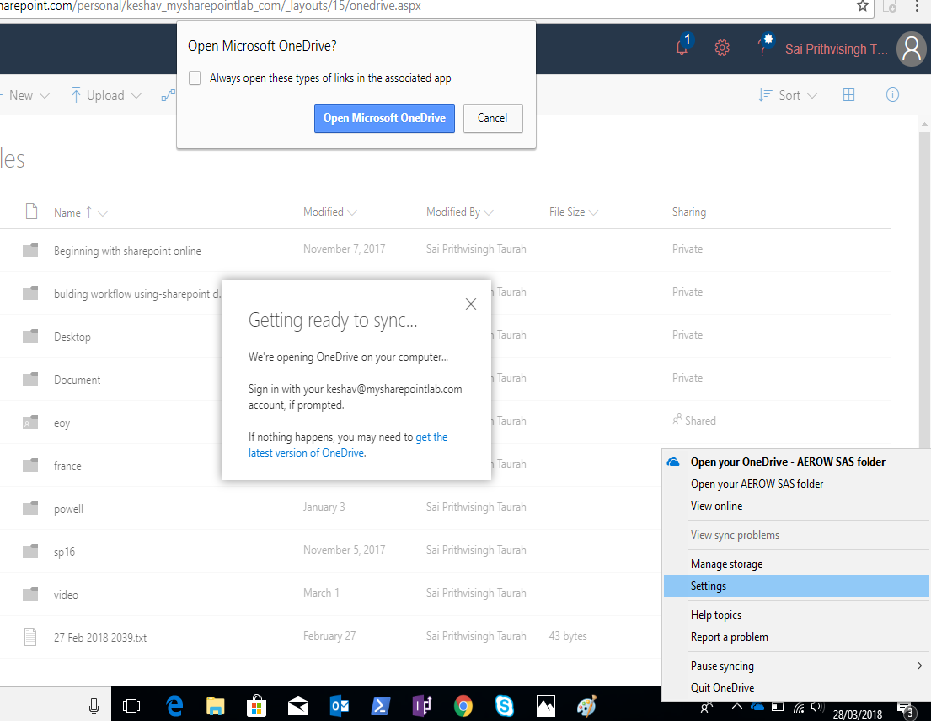The width and height of the screenshot is (931, 721).
Task: Open the Modified By column dropdown
Action: click(x=489, y=213)
